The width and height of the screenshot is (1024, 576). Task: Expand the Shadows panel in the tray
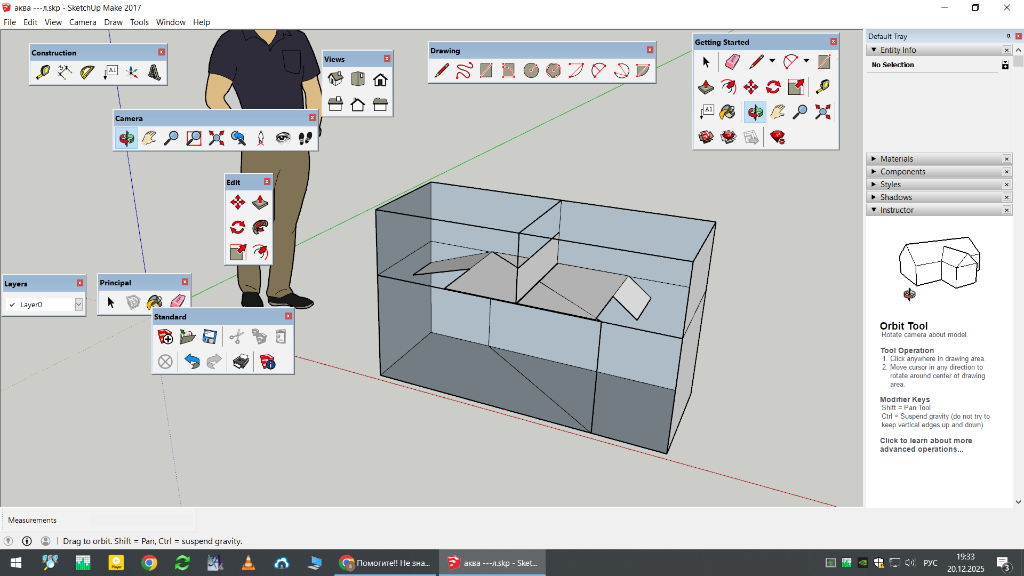coord(896,198)
